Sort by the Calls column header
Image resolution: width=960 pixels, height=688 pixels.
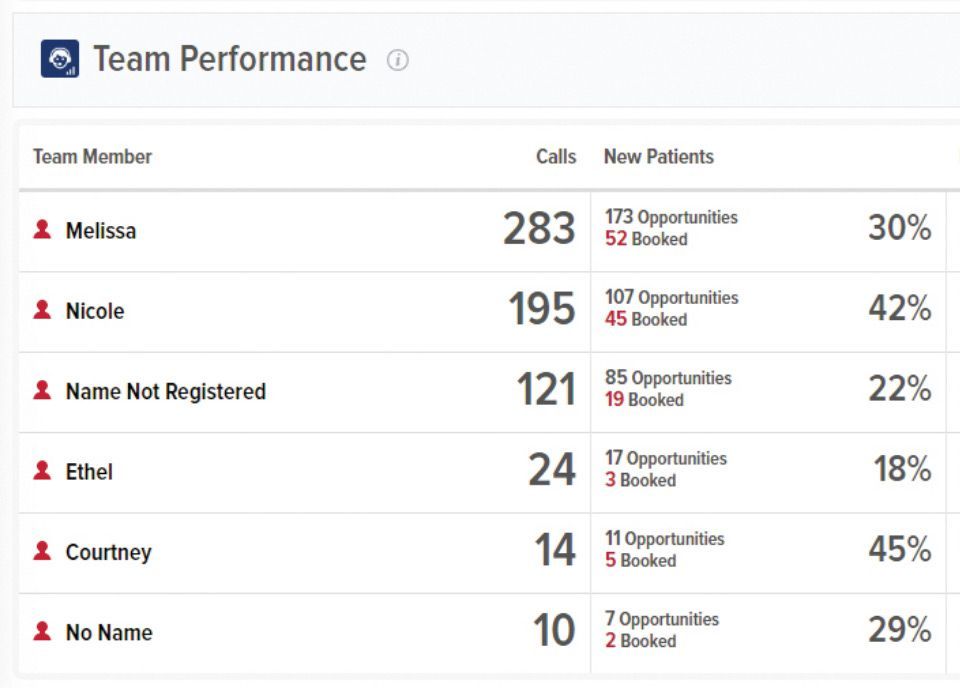pyautogui.click(x=556, y=157)
